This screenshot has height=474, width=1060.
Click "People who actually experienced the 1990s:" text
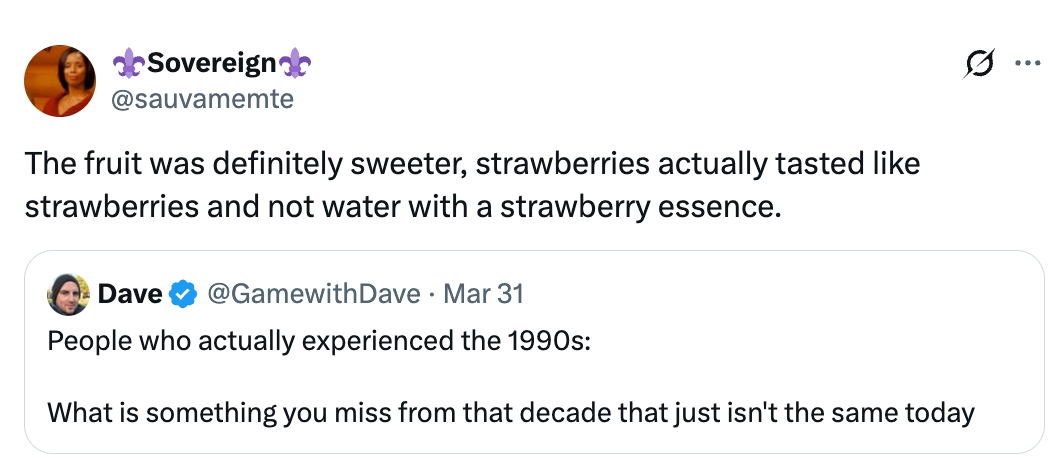click(319, 339)
